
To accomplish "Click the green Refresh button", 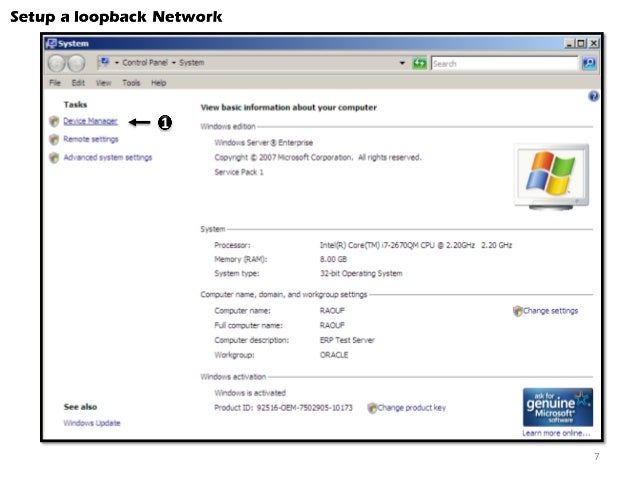I will (x=420, y=63).
